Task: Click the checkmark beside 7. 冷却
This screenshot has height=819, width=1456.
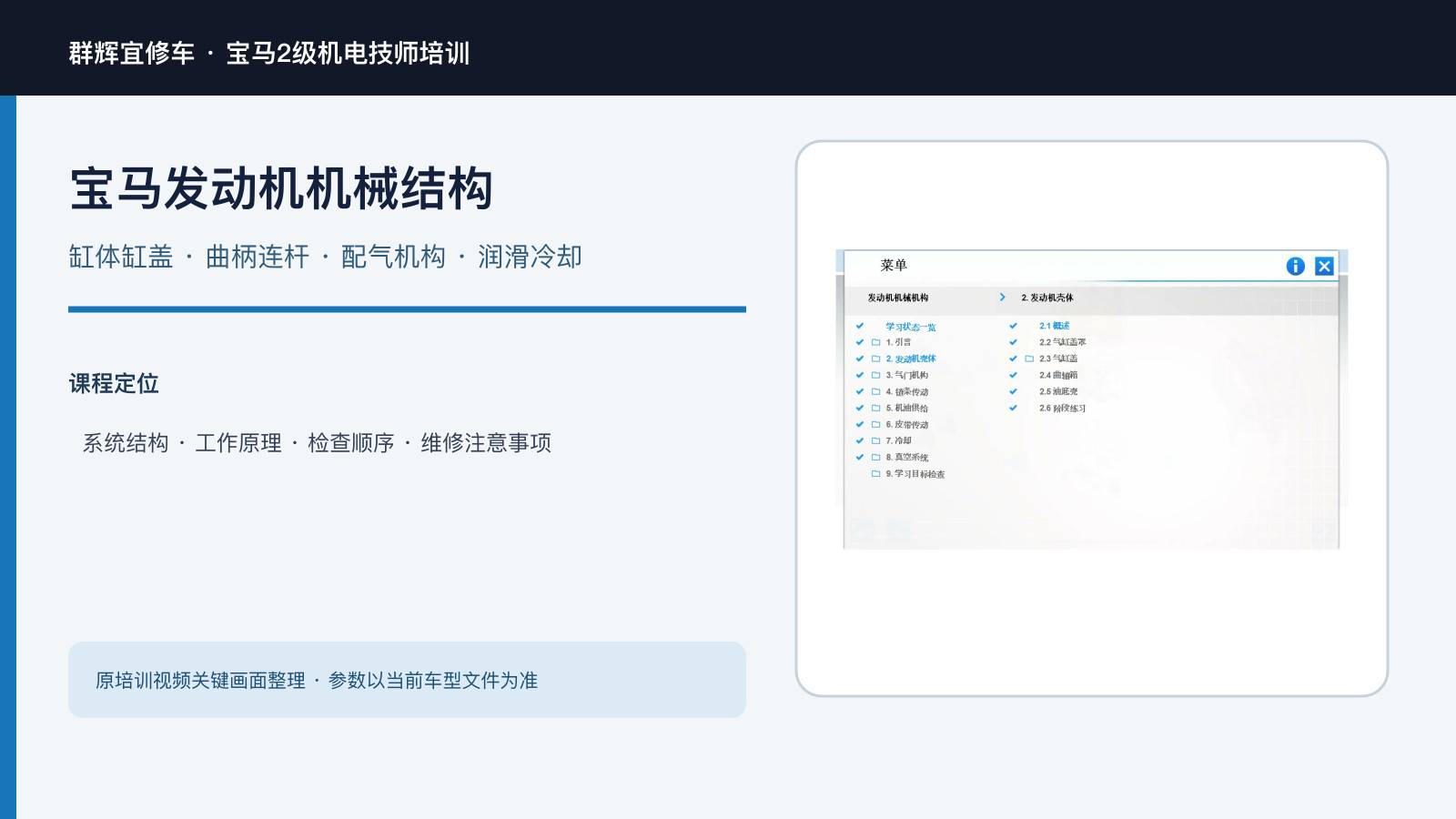Action: [859, 440]
